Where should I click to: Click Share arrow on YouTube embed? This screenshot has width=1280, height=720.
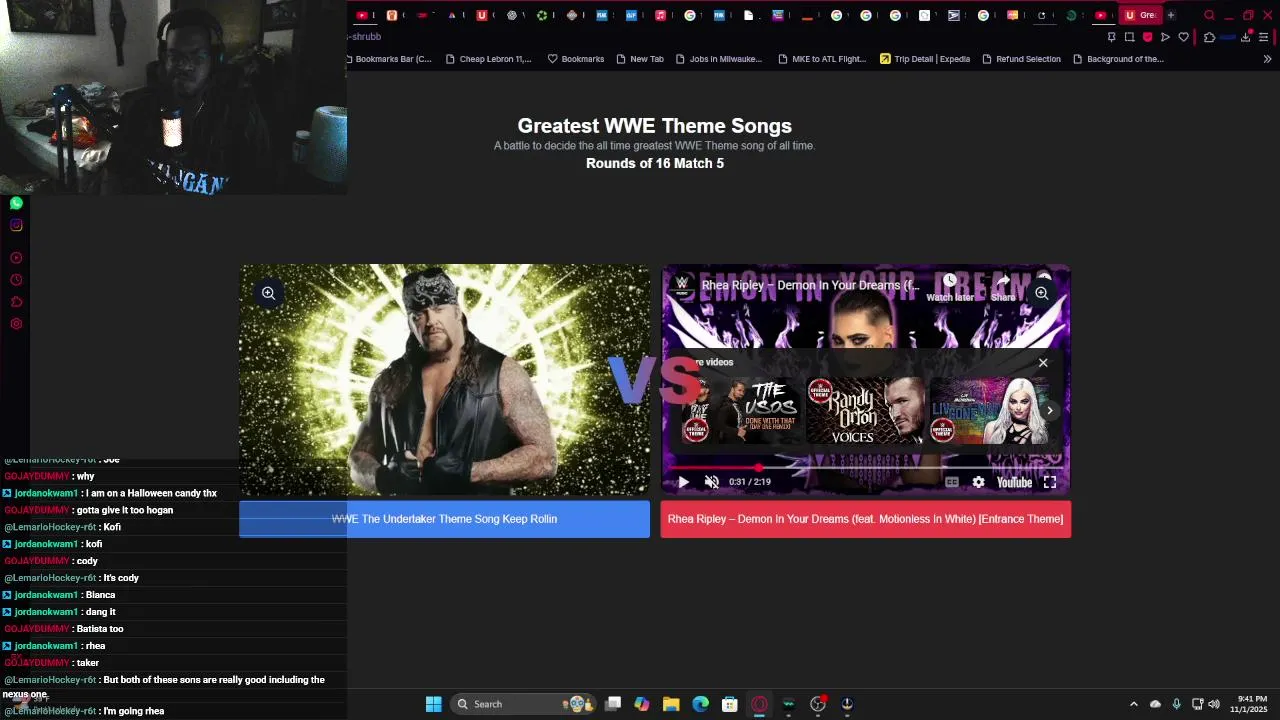tap(1004, 282)
